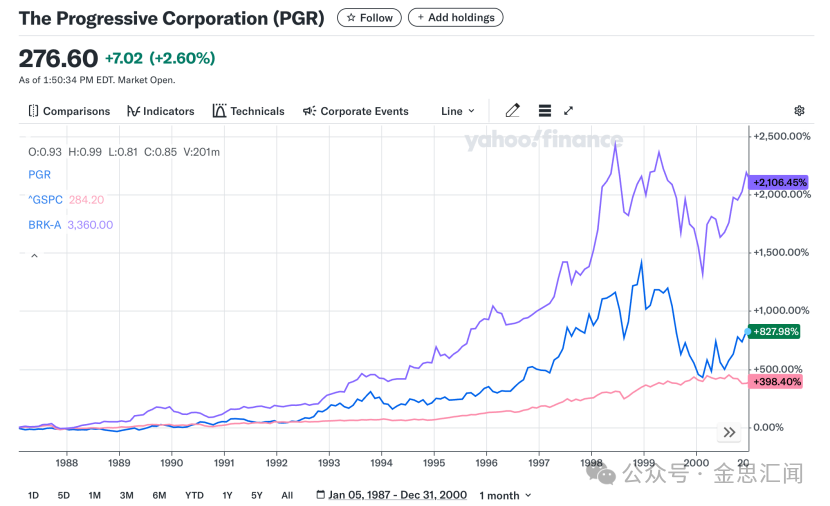
Task: Open chart settings gear
Action: [x=799, y=111]
